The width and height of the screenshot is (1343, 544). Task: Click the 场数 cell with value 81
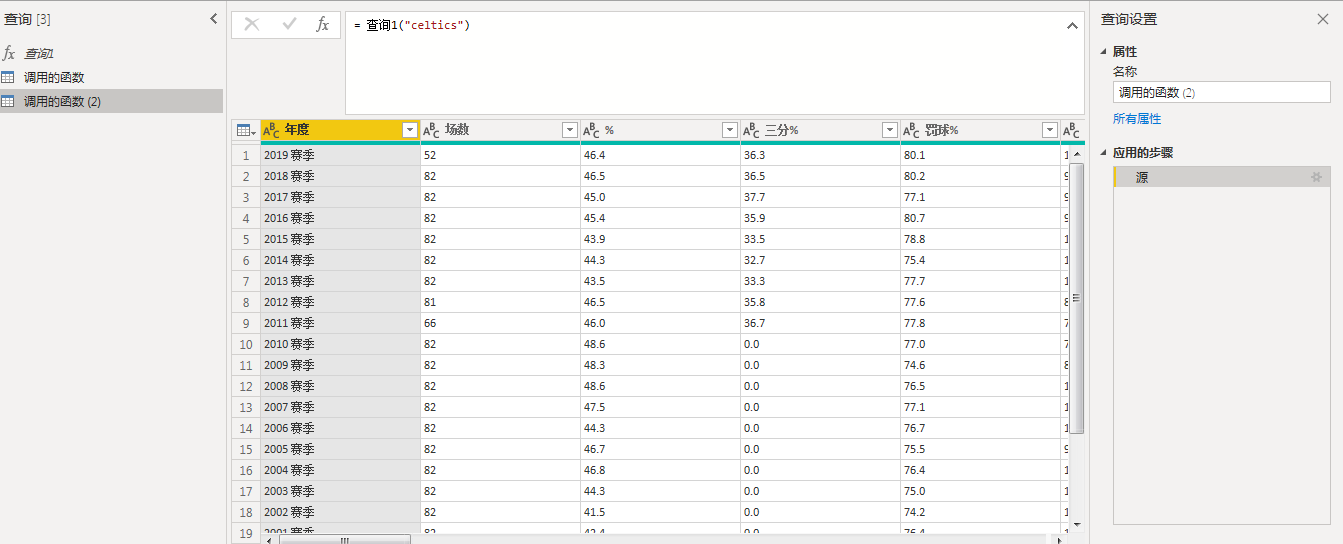500,302
